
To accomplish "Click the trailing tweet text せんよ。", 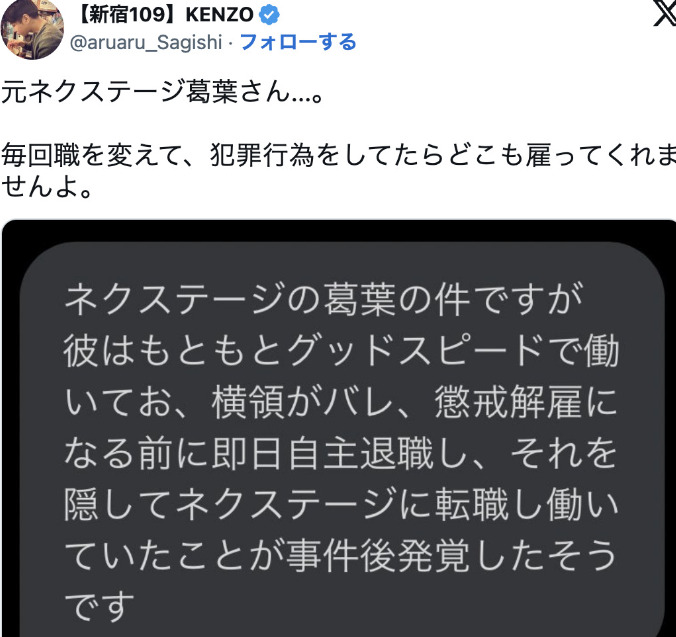I will tap(47, 187).
